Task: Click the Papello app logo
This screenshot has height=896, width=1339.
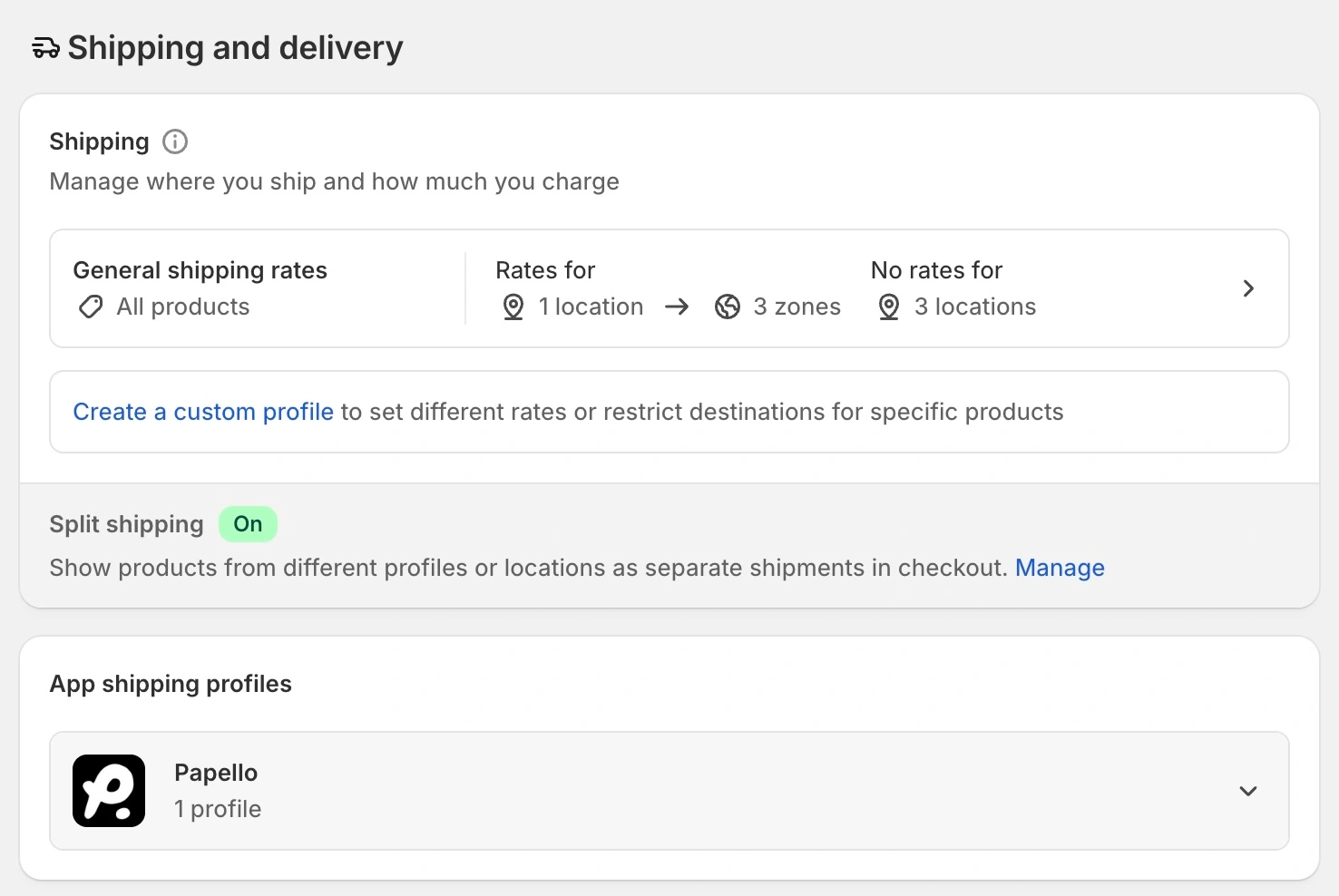Action: pos(109,790)
